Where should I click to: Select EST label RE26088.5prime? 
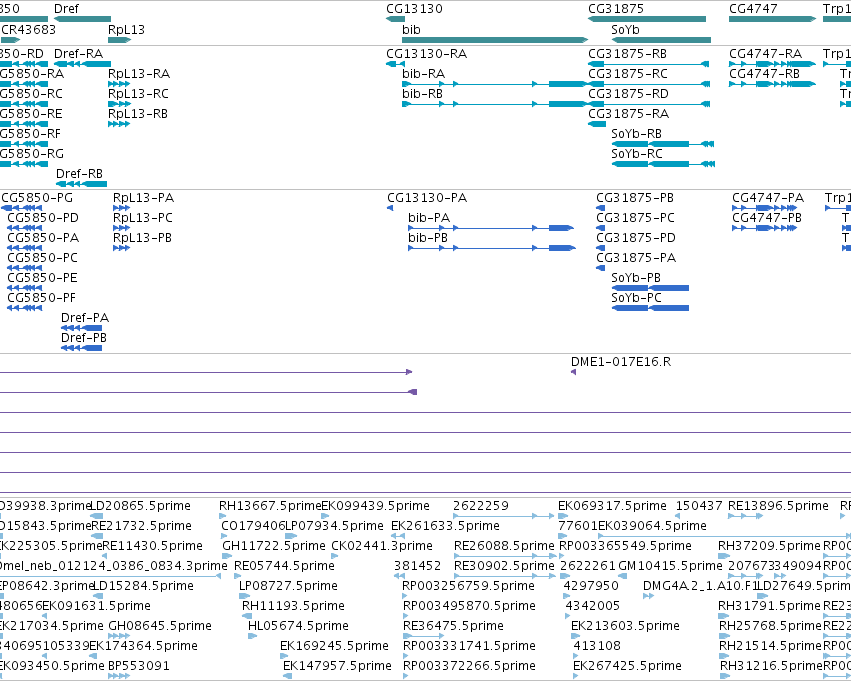pyautogui.click(x=504, y=546)
